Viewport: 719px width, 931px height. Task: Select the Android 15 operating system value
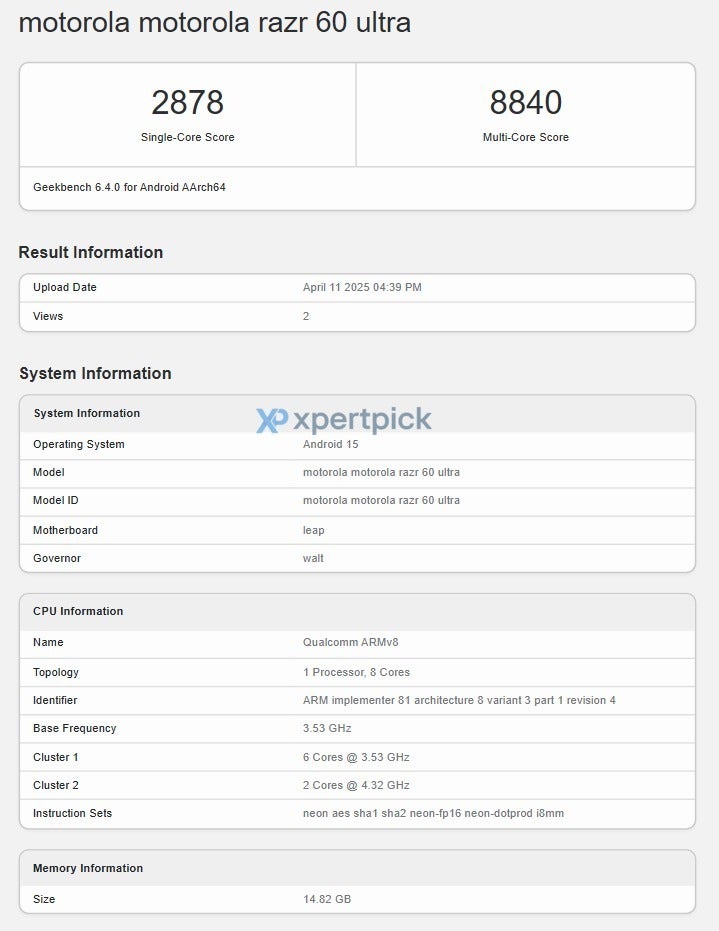coord(330,444)
